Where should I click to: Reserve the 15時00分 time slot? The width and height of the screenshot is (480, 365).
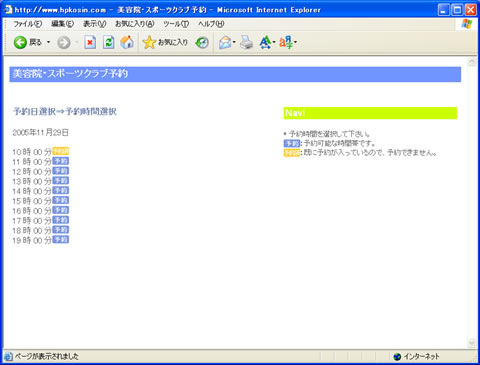[61, 200]
